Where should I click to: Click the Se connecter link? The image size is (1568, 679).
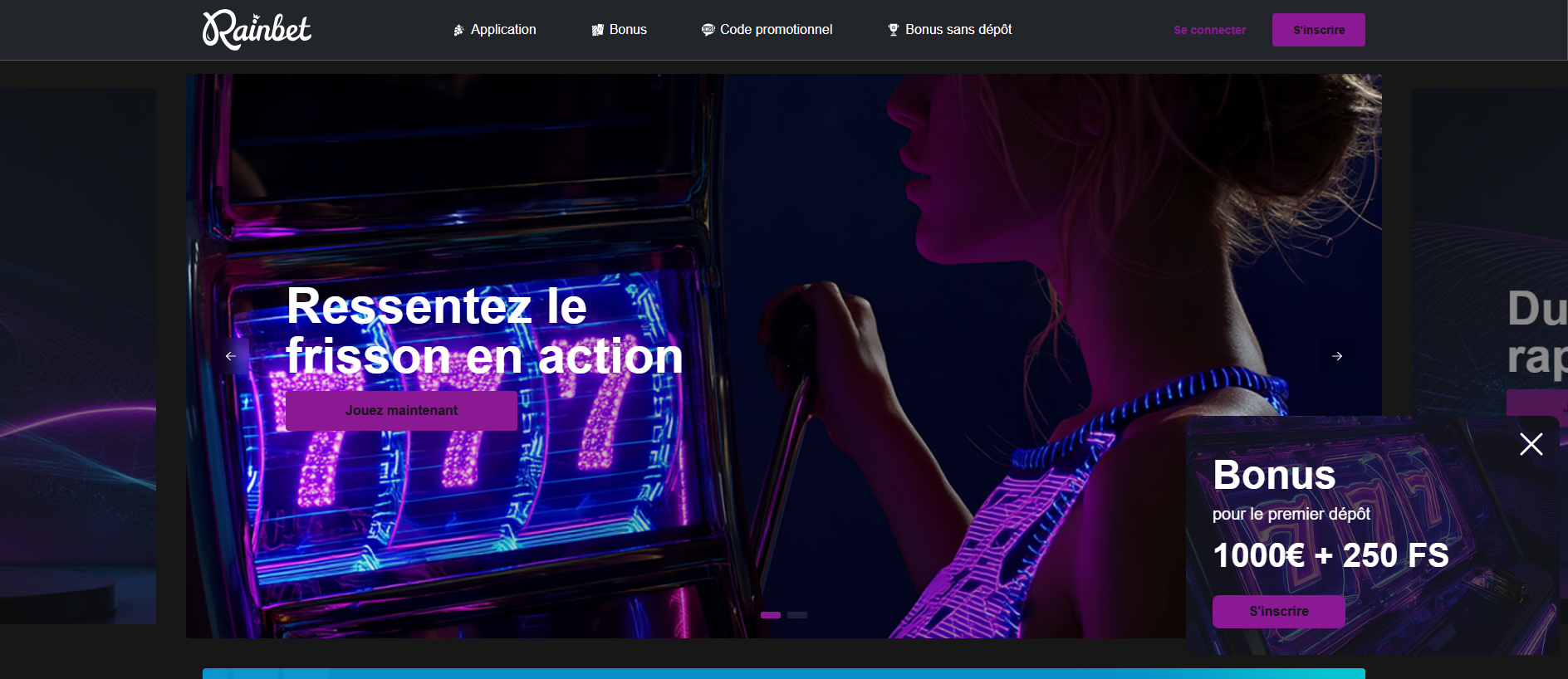[1209, 30]
